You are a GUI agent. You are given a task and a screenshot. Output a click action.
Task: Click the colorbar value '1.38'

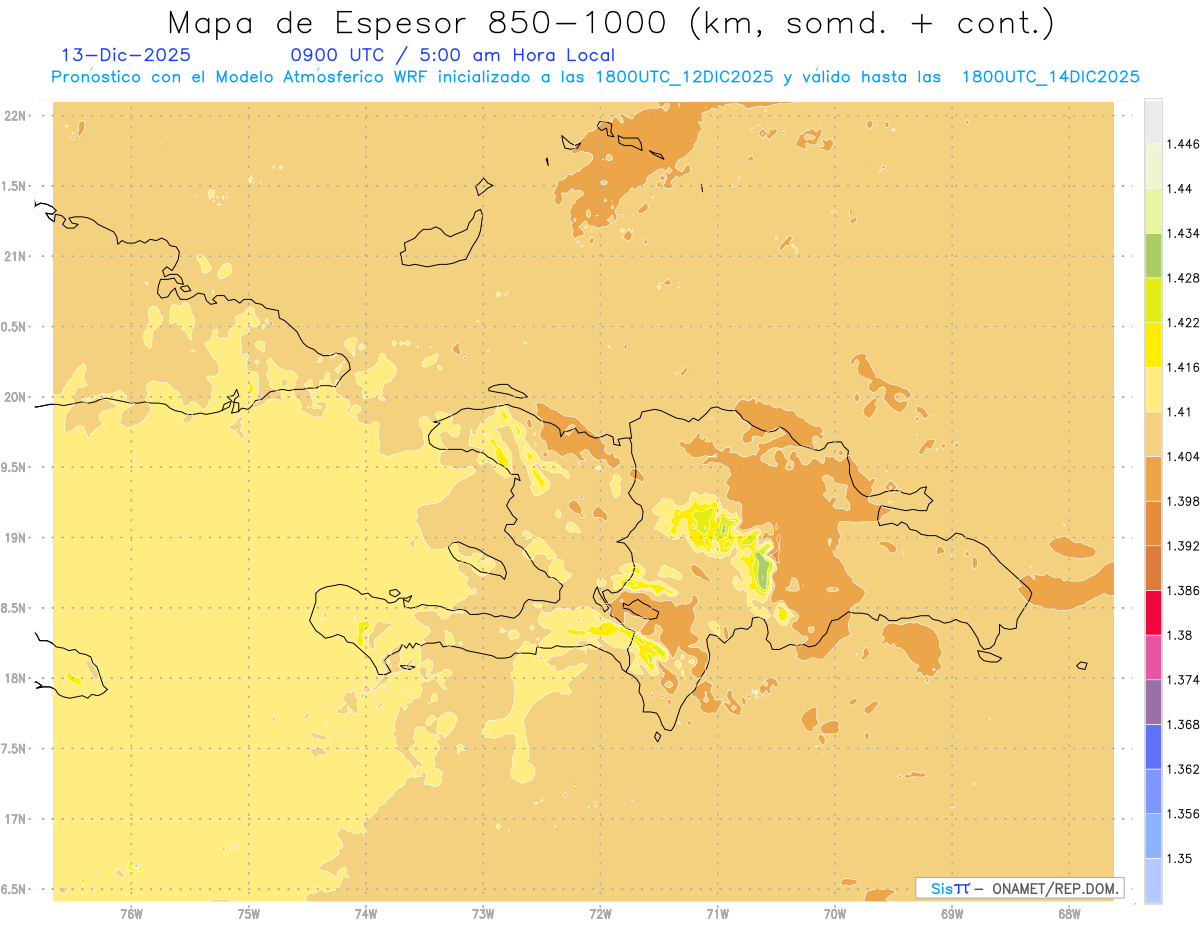pyautogui.click(x=1180, y=635)
